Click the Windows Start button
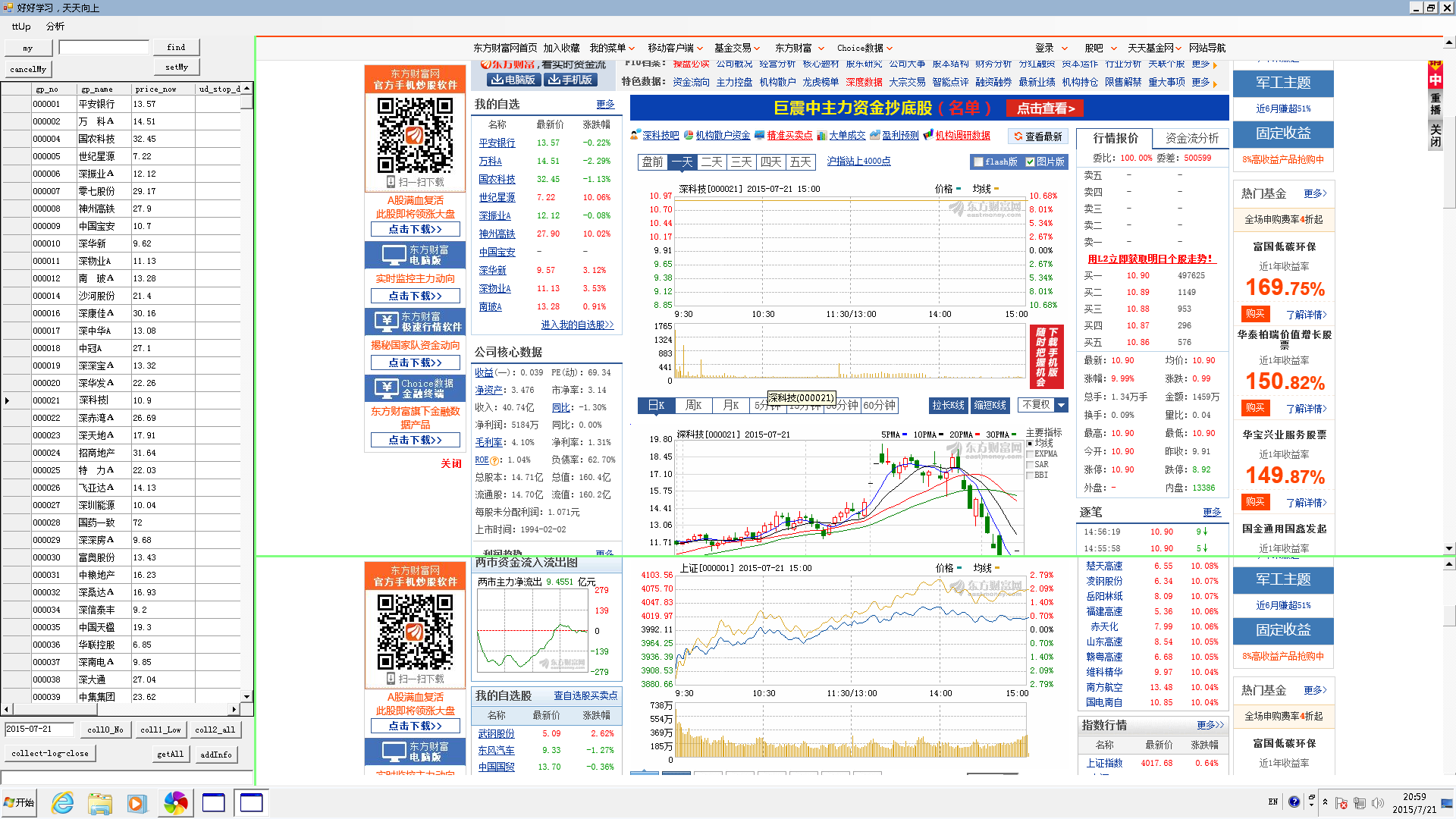The height and width of the screenshot is (819, 1456). coord(20,802)
